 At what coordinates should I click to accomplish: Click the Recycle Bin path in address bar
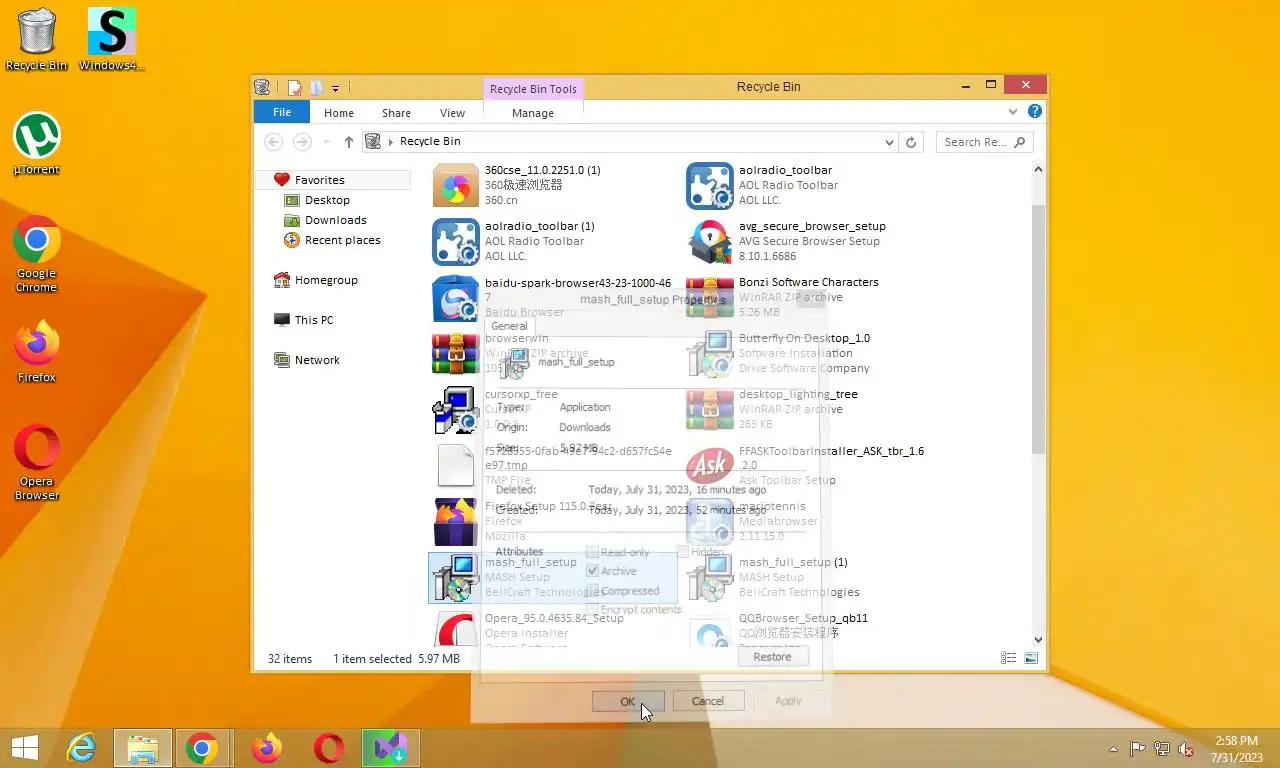coord(430,142)
